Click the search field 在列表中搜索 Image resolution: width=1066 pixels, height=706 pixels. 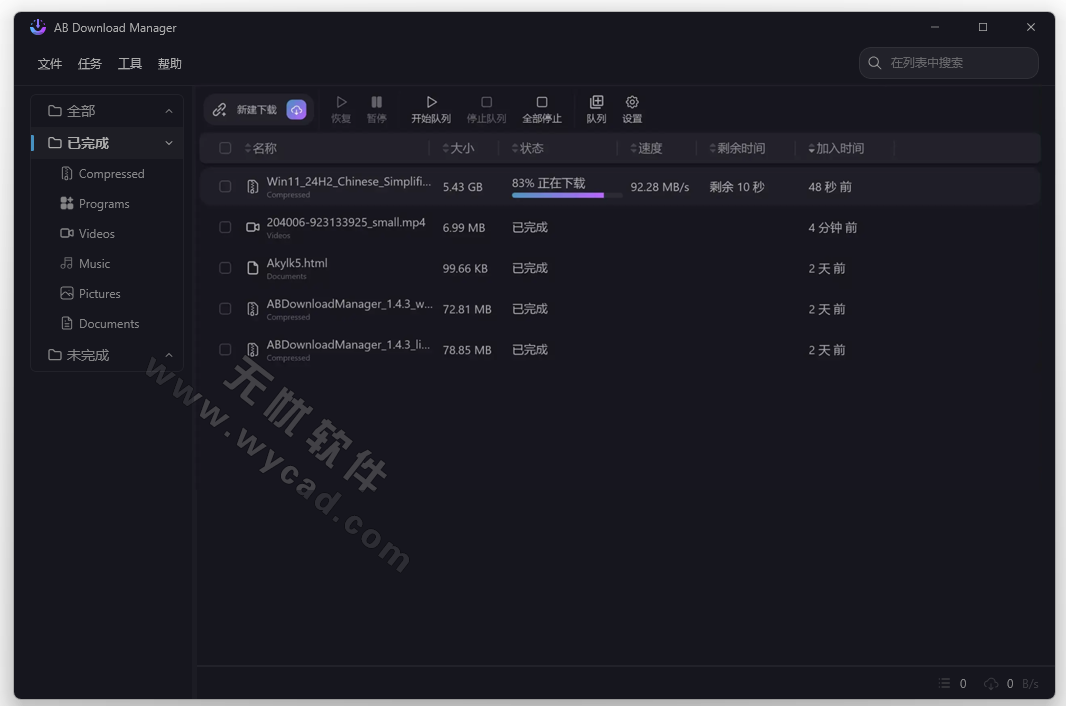(x=947, y=62)
